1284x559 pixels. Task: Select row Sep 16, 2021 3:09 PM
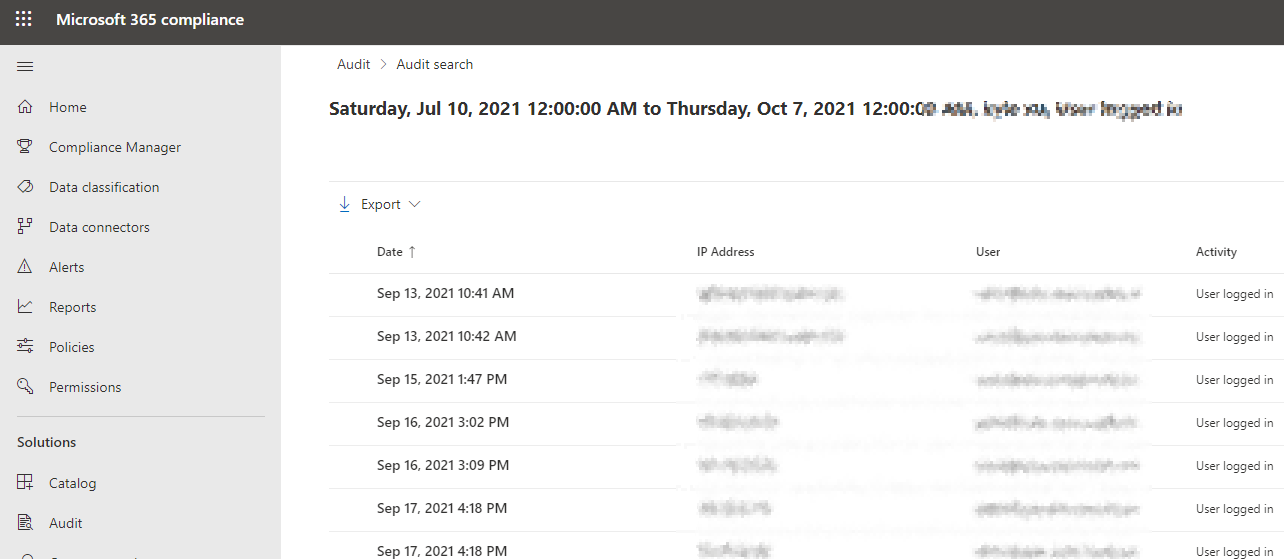[806, 466]
